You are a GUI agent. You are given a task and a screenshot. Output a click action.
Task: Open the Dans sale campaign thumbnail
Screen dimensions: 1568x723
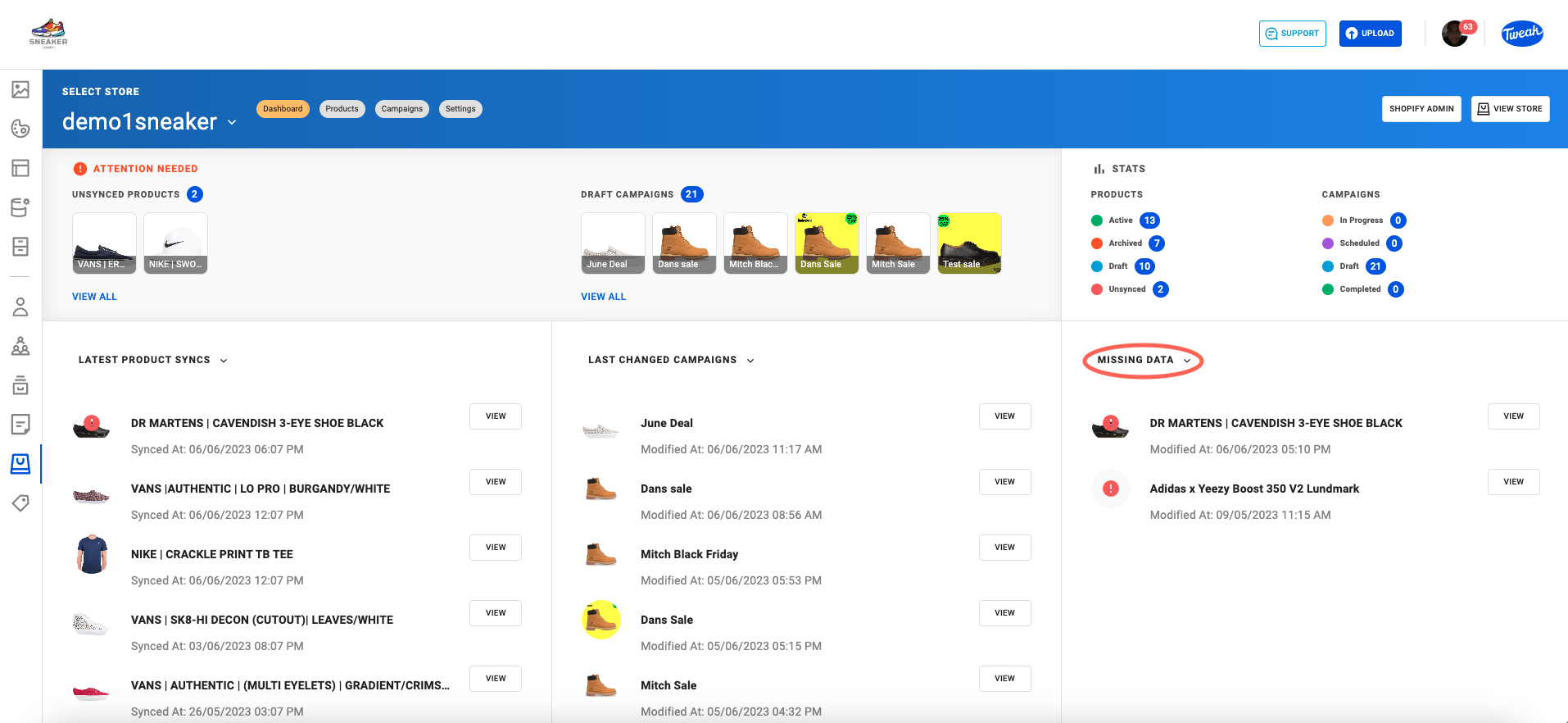click(684, 243)
